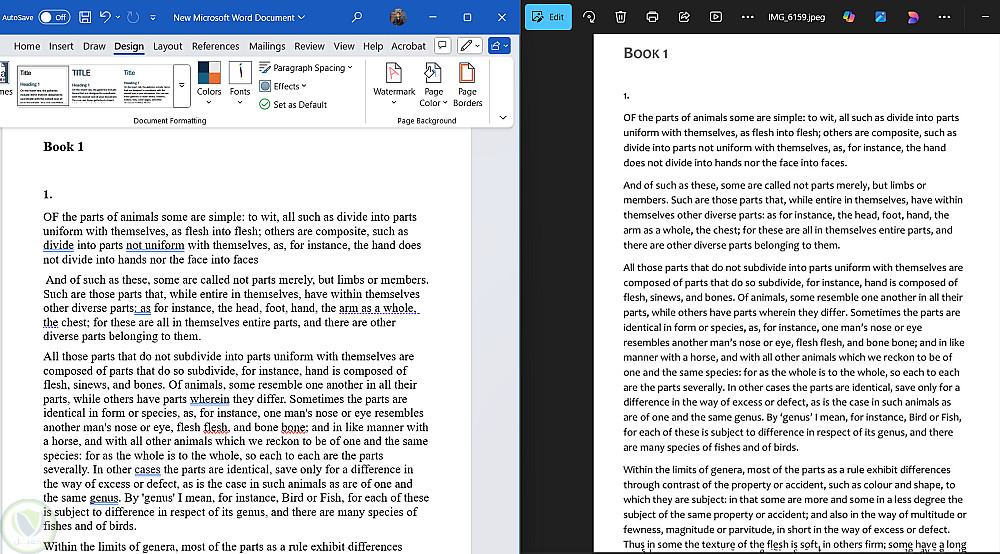Click the user profile picture in Word

click(x=398, y=17)
